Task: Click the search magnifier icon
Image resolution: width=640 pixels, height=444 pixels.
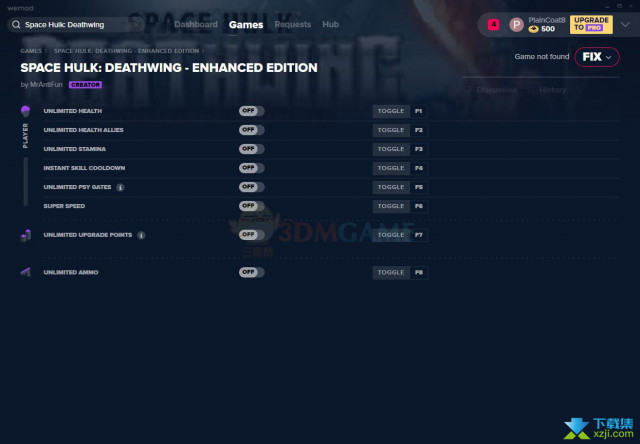Action: pos(16,25)
